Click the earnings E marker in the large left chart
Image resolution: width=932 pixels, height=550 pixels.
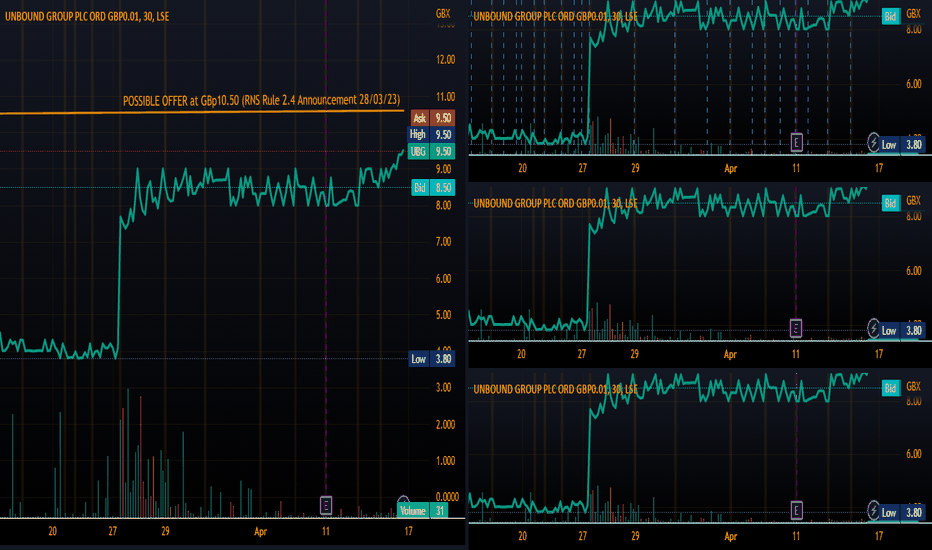click(x=326, y=505)
